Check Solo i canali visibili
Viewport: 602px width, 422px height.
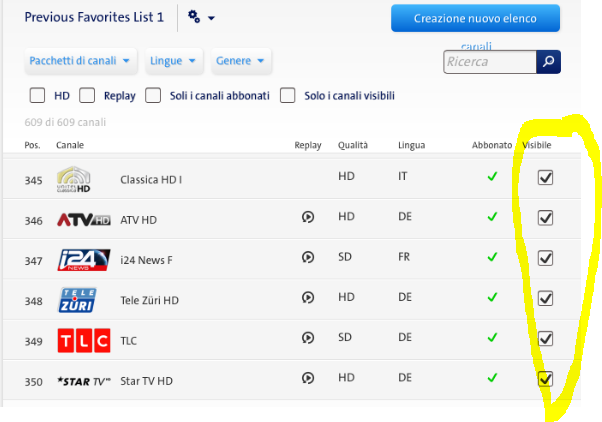point(288,96)
